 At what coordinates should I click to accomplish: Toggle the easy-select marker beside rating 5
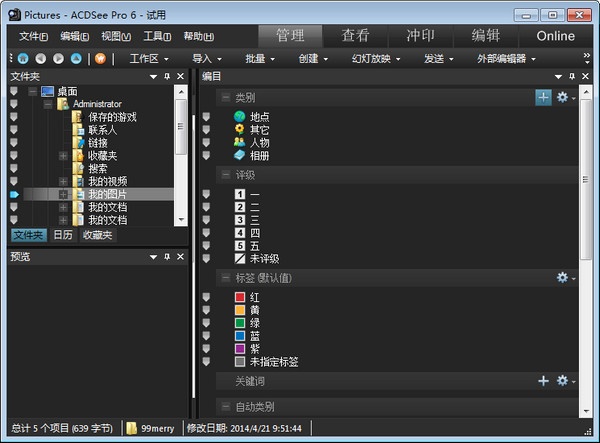(206, 246)
